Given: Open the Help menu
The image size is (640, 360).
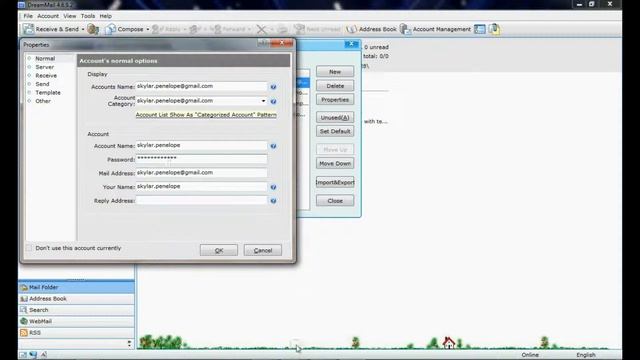Looking at the screenshot, I should pyautogui.click(x=106, y=16).
